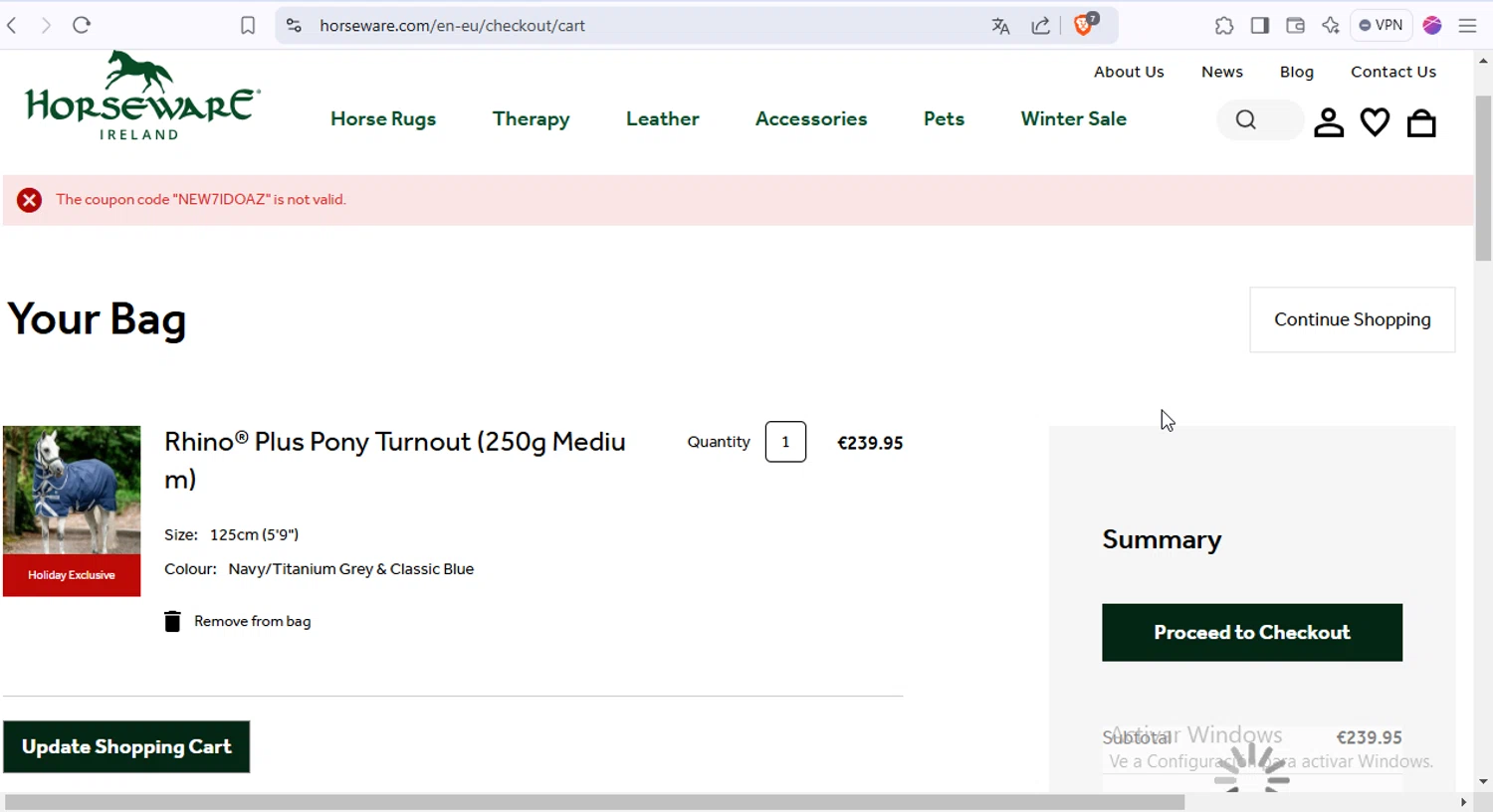
Task: Open the account user icon
Action: [x=1329, y=122]
